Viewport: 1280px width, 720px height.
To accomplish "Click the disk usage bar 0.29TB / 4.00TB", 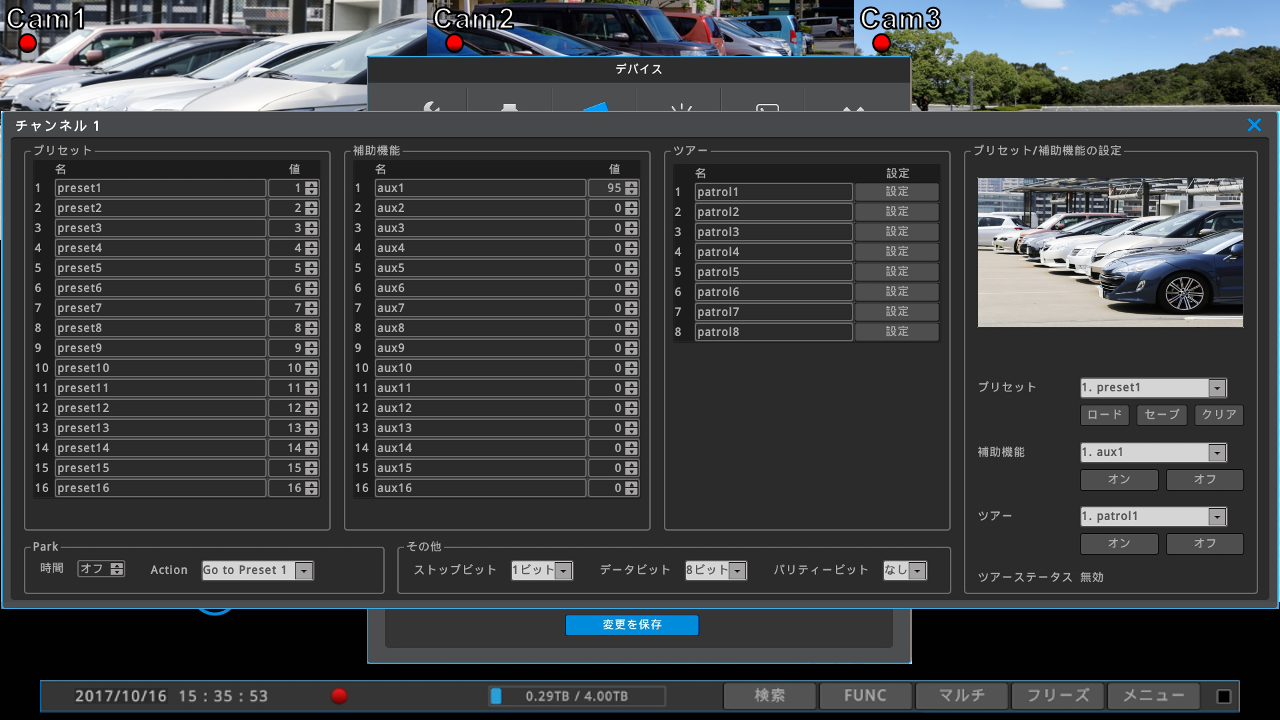I will click(x=577, y=696).
